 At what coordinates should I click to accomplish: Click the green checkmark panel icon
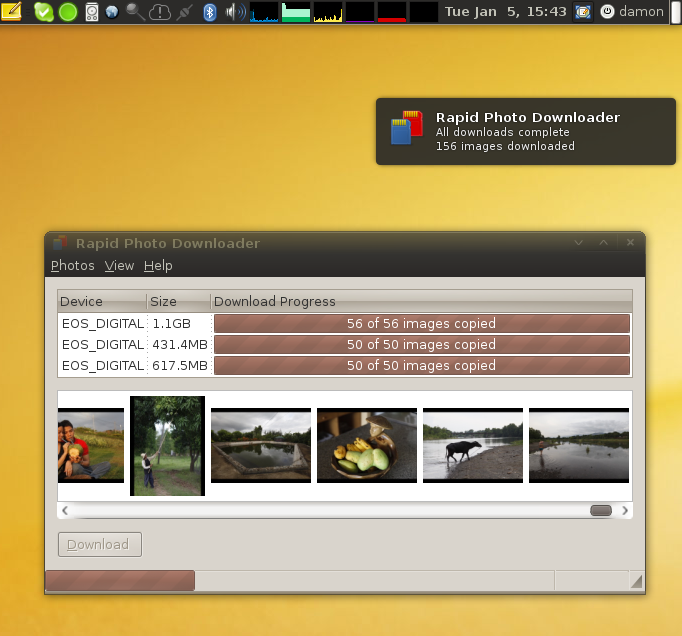[x=43, y=12]
